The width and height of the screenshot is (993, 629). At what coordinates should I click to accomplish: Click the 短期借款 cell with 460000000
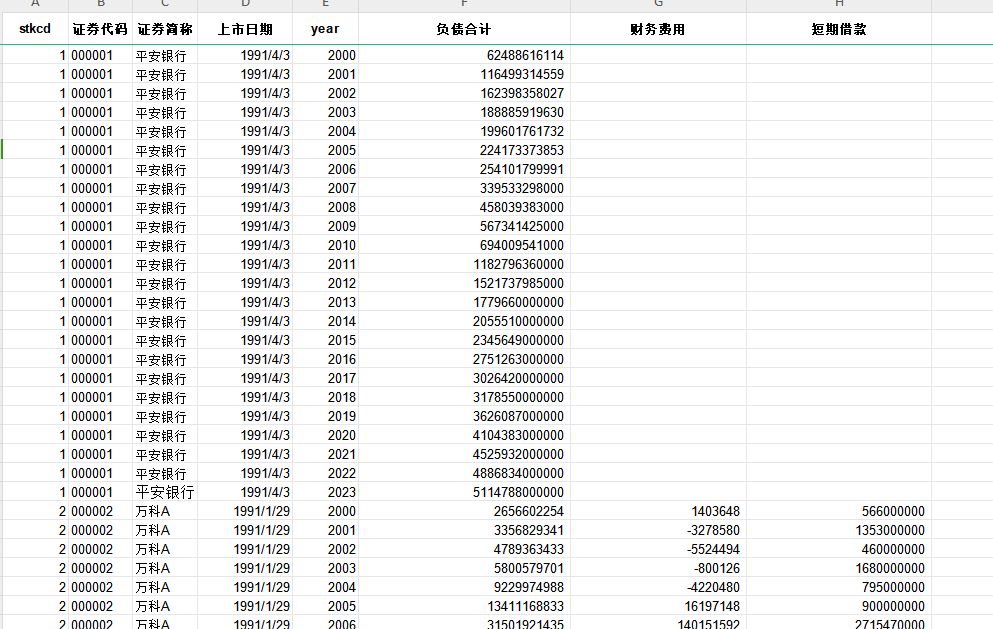[x=839, y=549]
